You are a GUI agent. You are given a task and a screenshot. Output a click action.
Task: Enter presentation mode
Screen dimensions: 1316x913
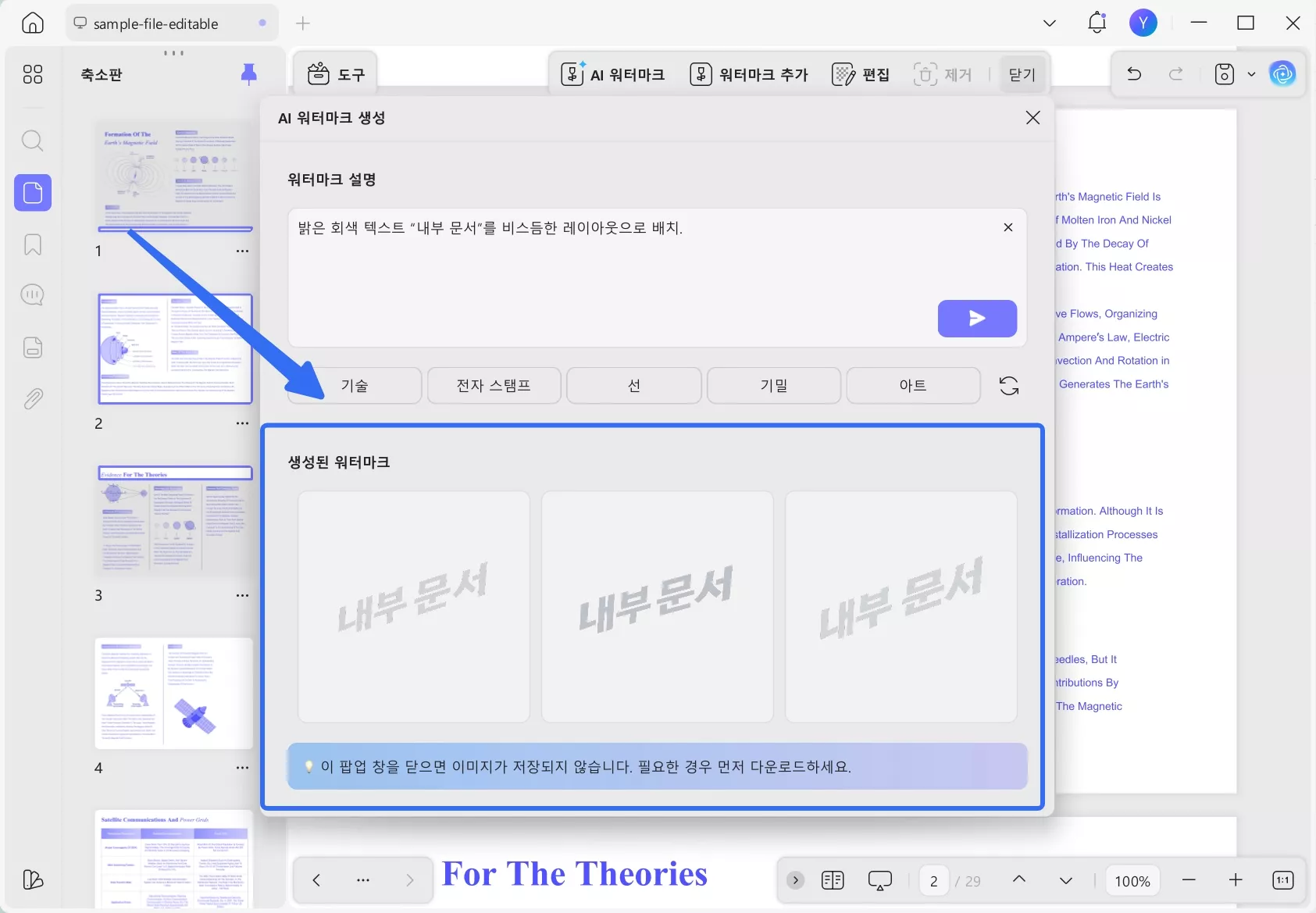click(879, 880)
